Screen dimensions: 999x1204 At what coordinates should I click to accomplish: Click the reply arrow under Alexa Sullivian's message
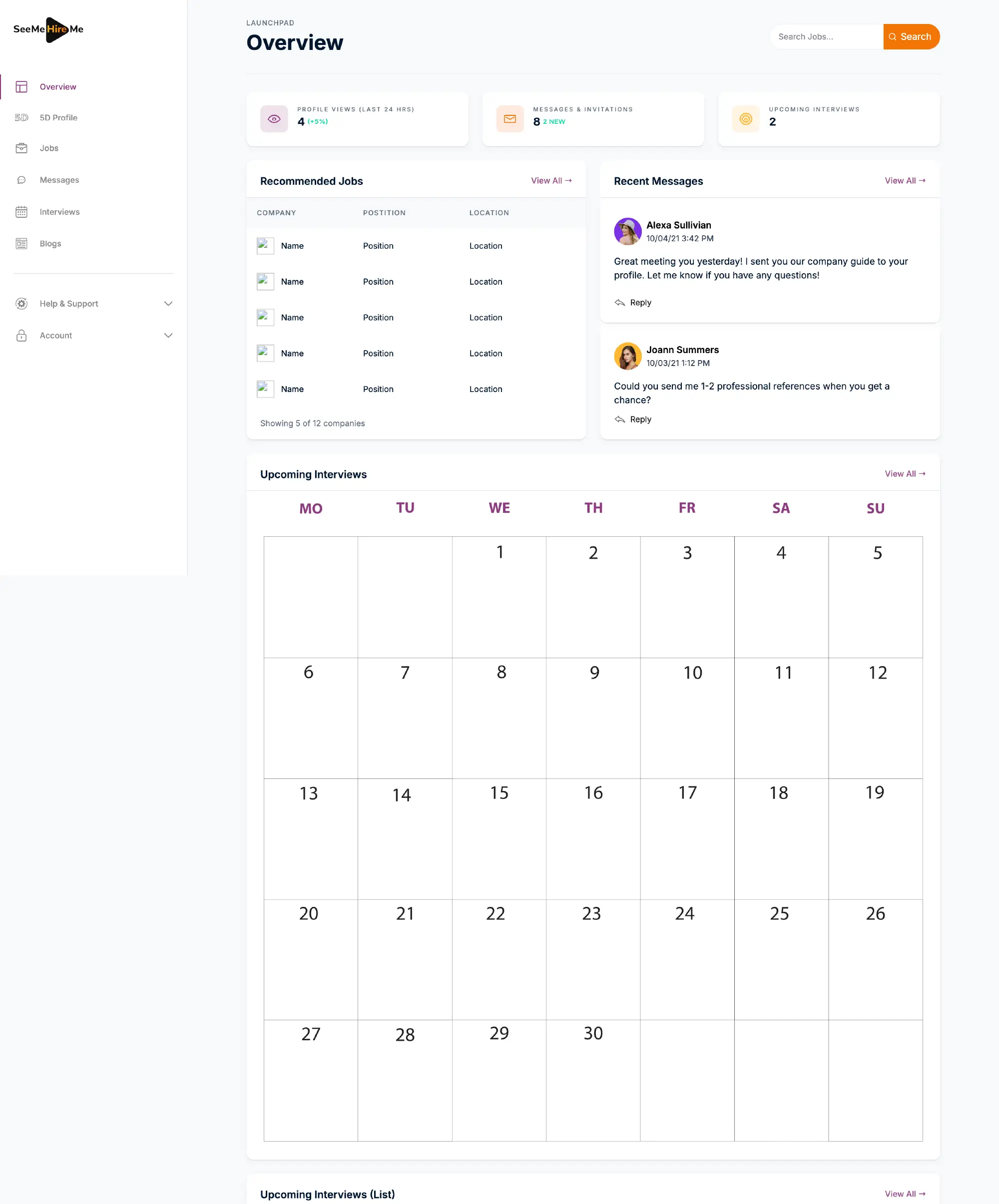[x=620, y=302]
